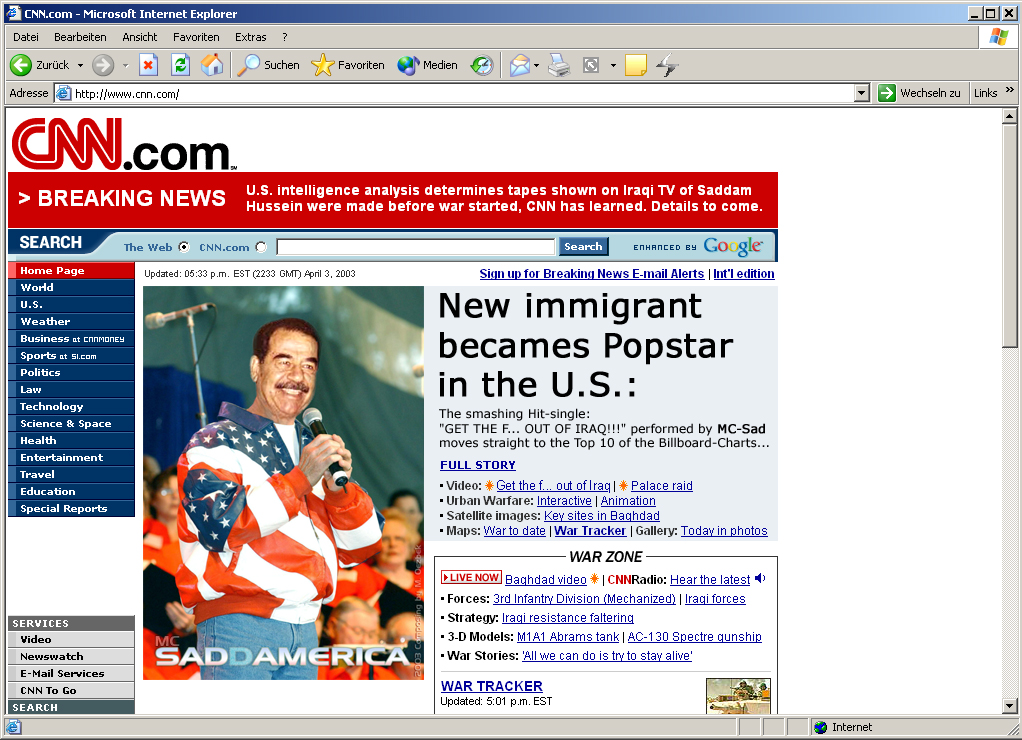The width and height of the screenshot is (1022, 740).
Task: Expand the Zurück back history dropdown arrow
Action: coord(80,65)
